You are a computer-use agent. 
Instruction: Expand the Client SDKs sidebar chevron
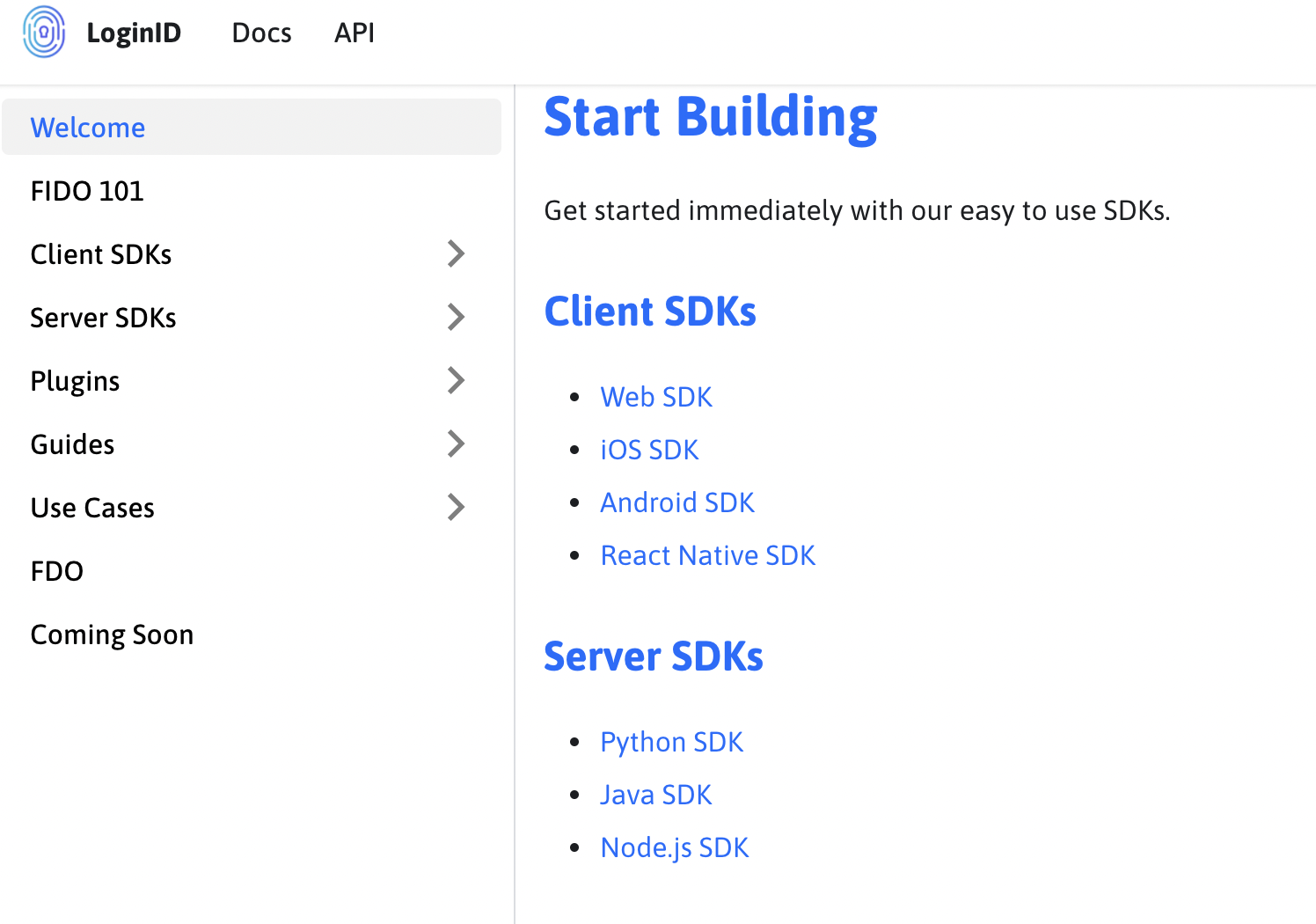point(456,253)
